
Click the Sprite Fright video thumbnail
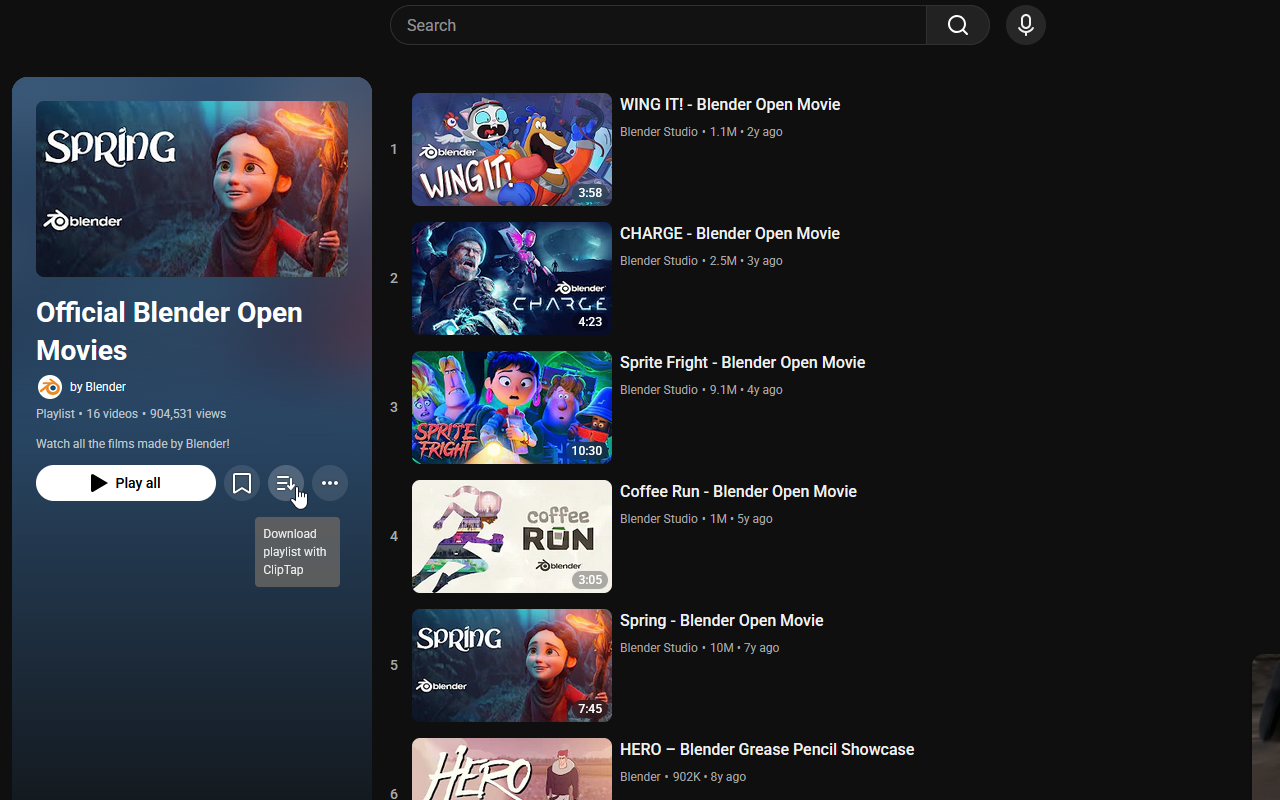[512, 407]
